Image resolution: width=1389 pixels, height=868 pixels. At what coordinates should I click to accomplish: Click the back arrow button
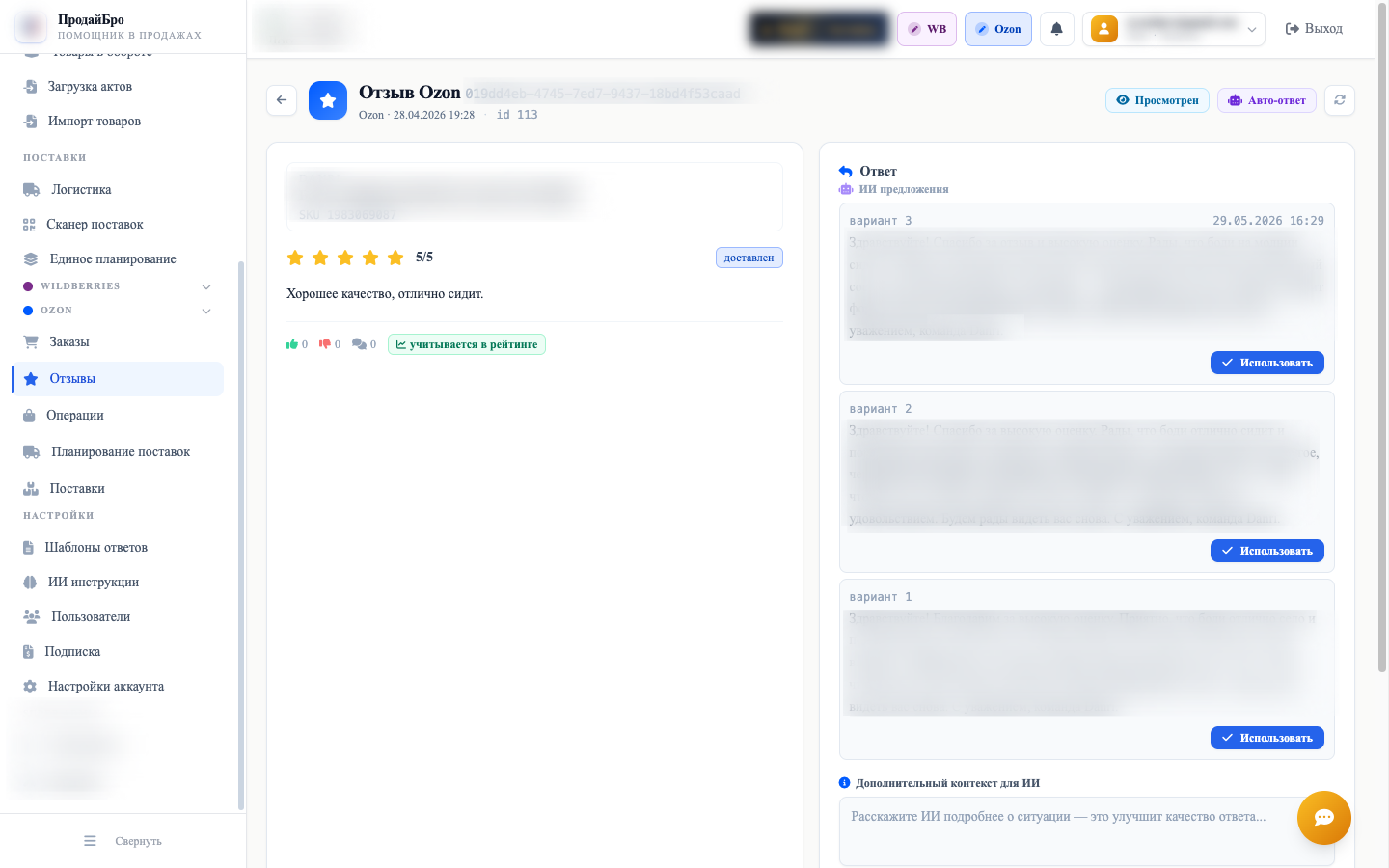coord(282,100)
